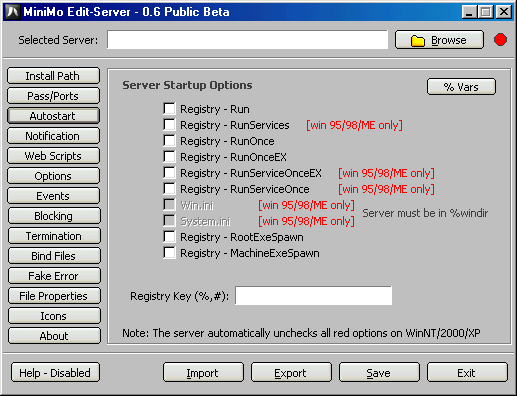This screenshot has height=396, width=517.
Task: Check the Registry - RunOnce option
Action: tap(169, 140)
